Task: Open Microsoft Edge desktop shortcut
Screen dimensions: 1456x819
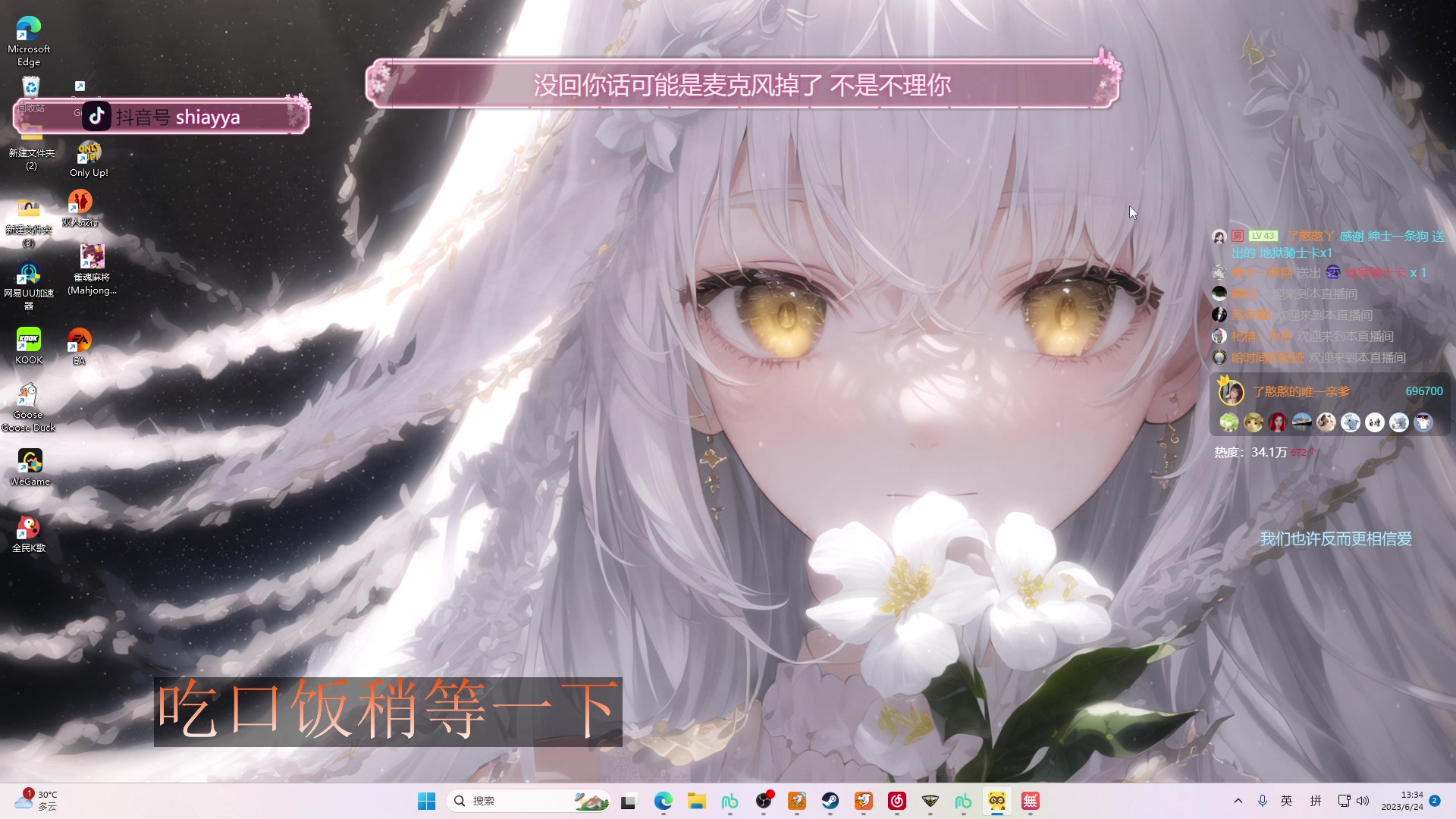Action: coord(29,41)
